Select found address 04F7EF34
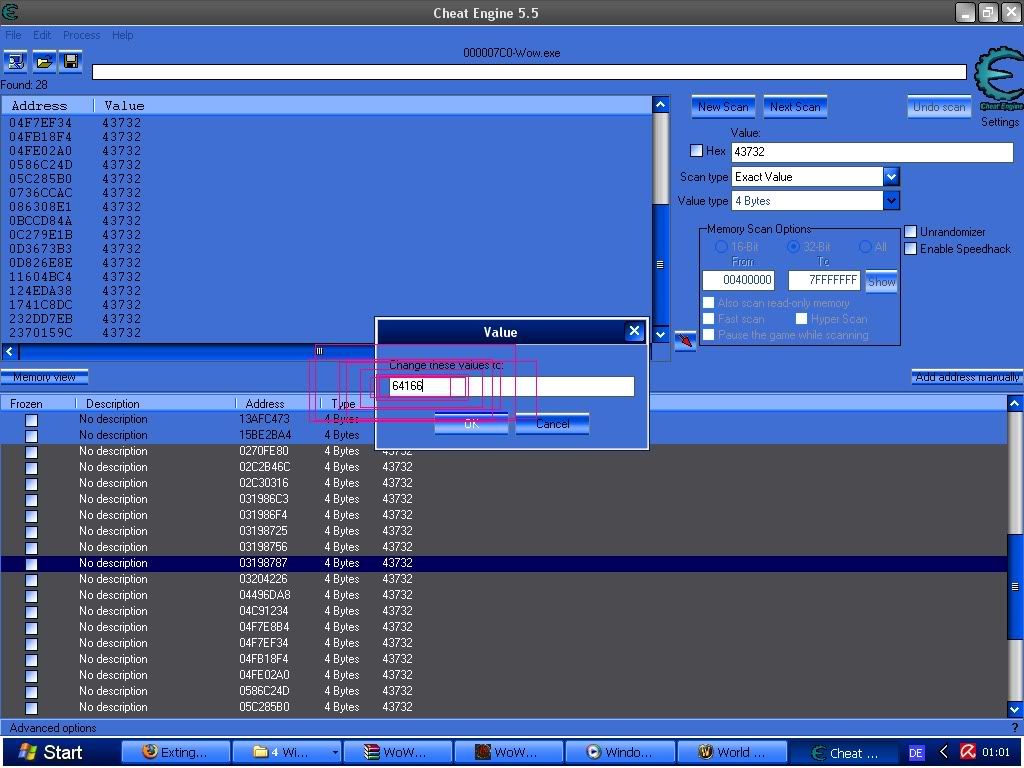The height and width of the screenshot is (768, 1024). coord(40,123)
